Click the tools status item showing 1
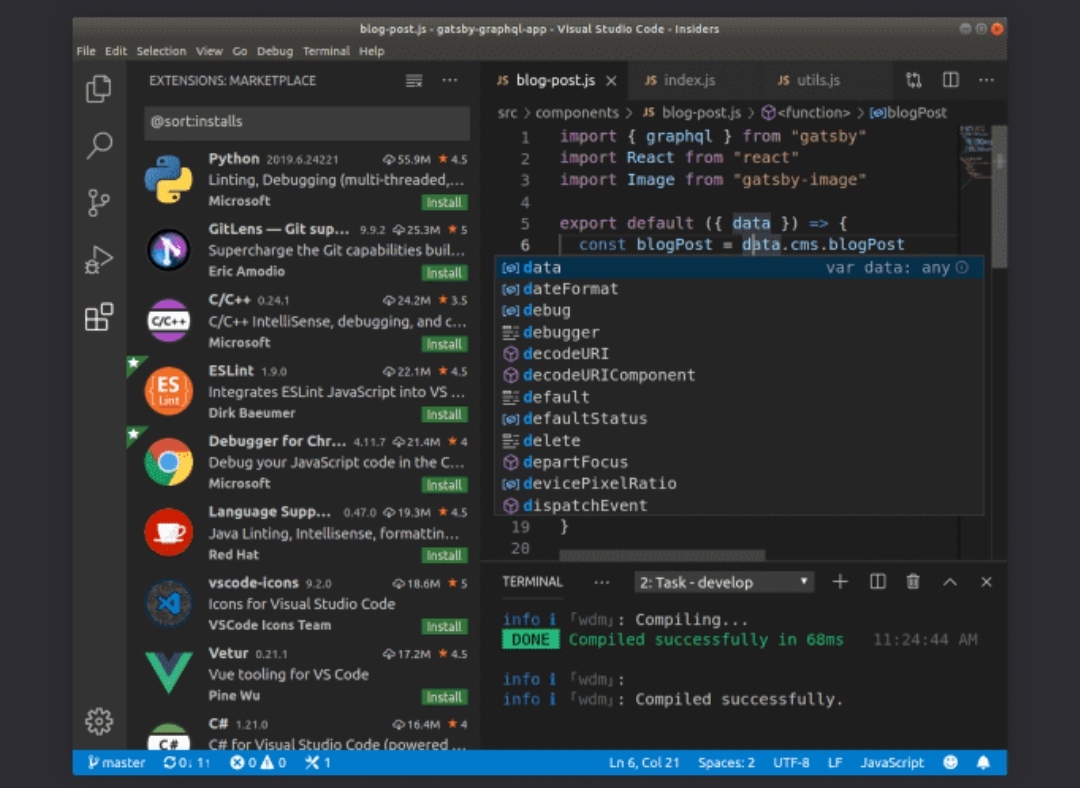 (318, 763)
